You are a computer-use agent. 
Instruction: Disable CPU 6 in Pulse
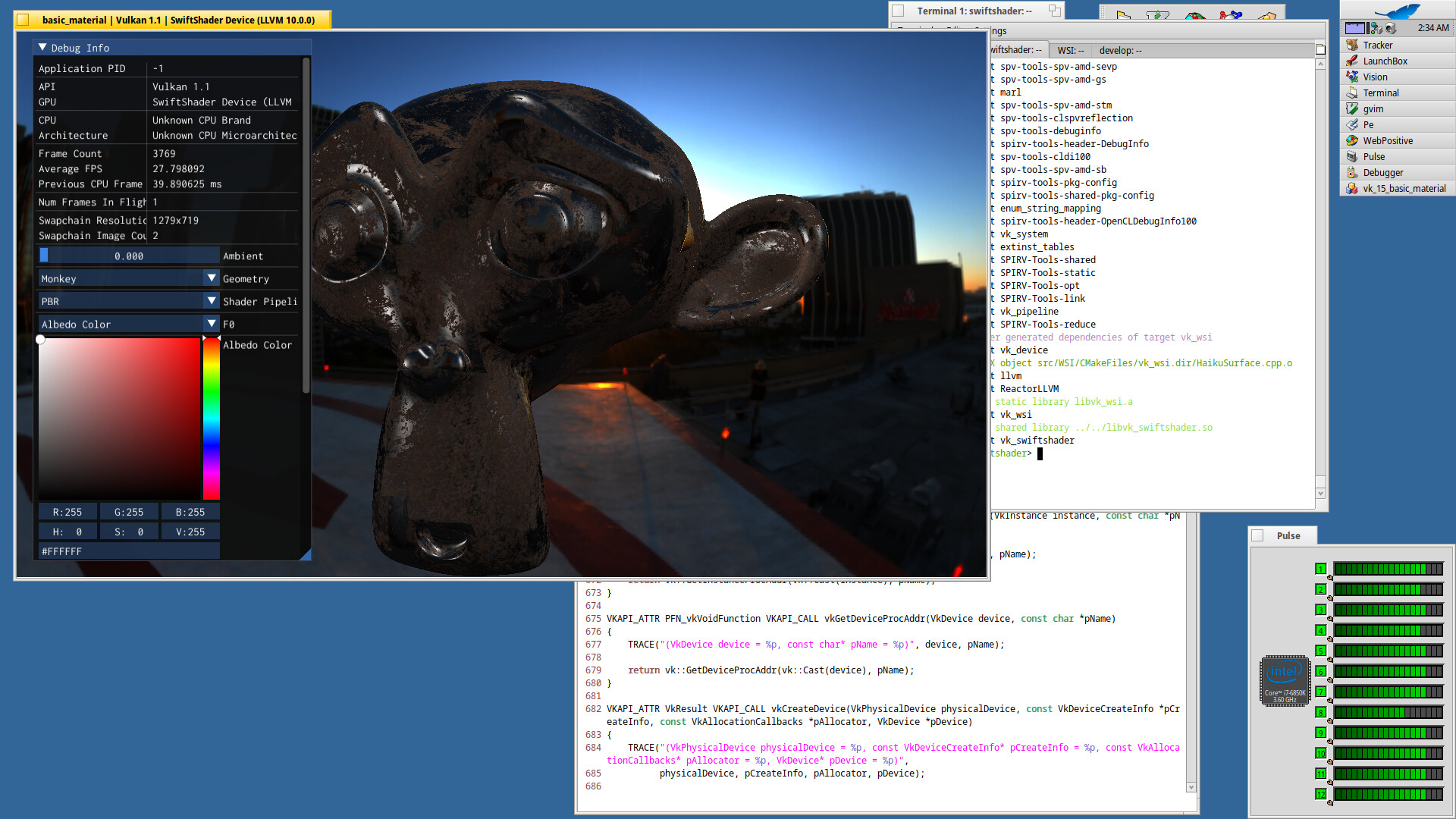1320,671
